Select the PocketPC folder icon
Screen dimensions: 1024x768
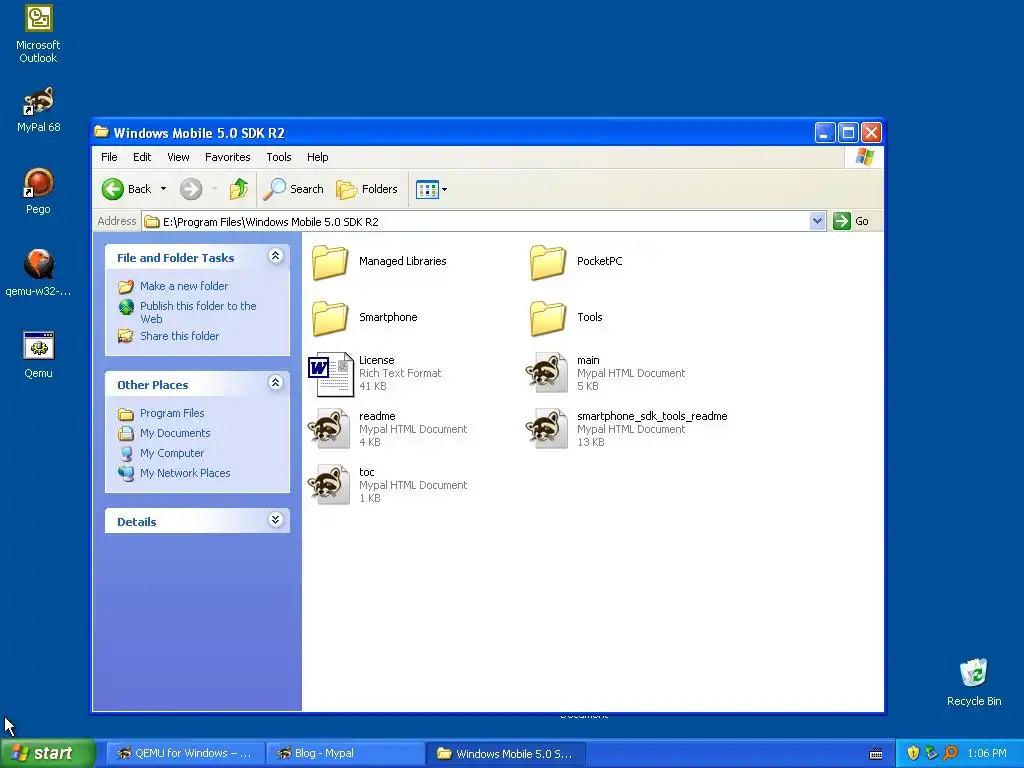tap(548, 262)
